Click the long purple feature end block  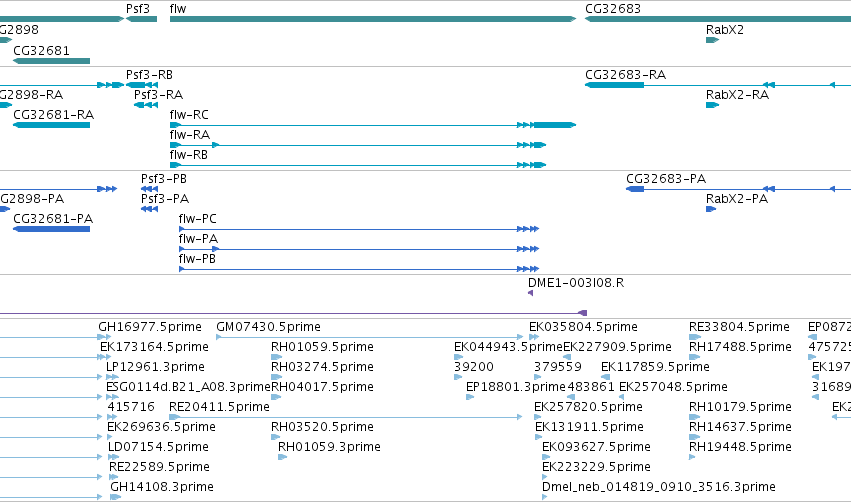click(x=583, y=313)
